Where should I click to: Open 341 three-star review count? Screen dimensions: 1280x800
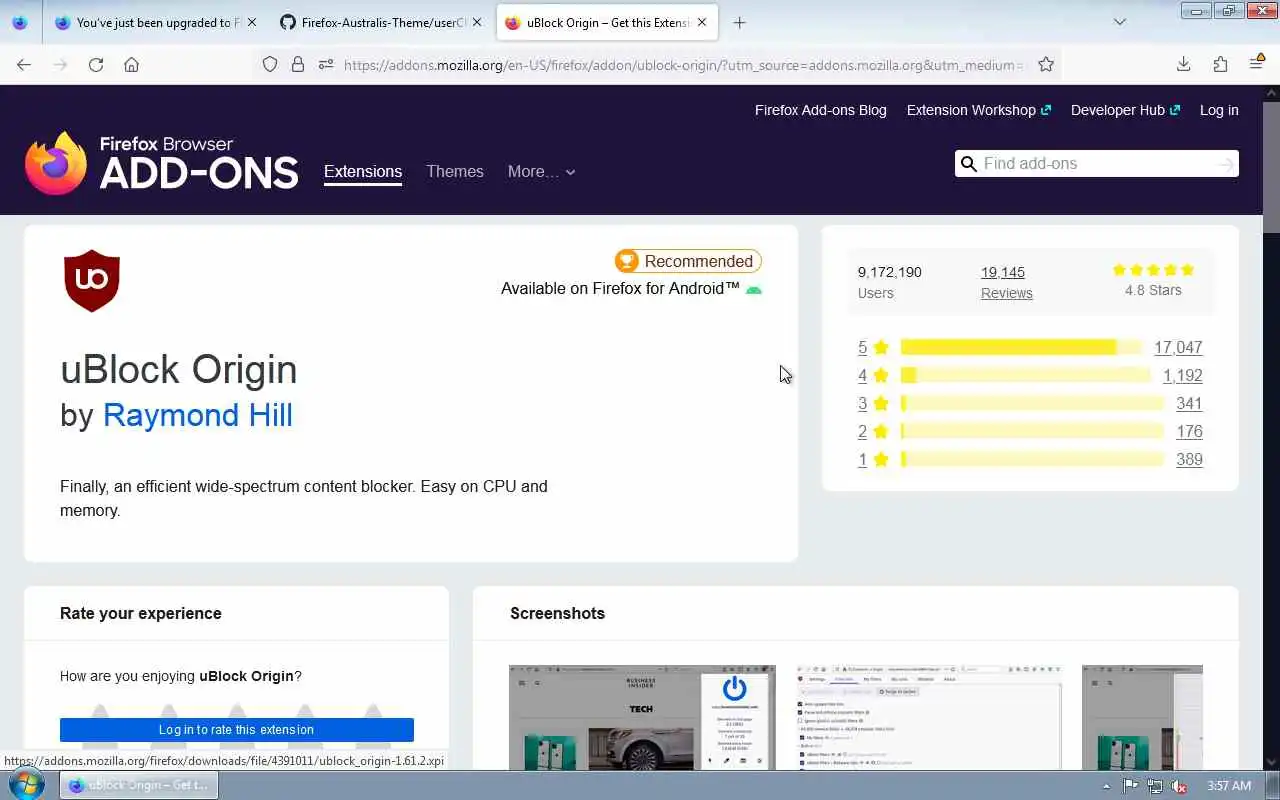(x=1189, y=403)
